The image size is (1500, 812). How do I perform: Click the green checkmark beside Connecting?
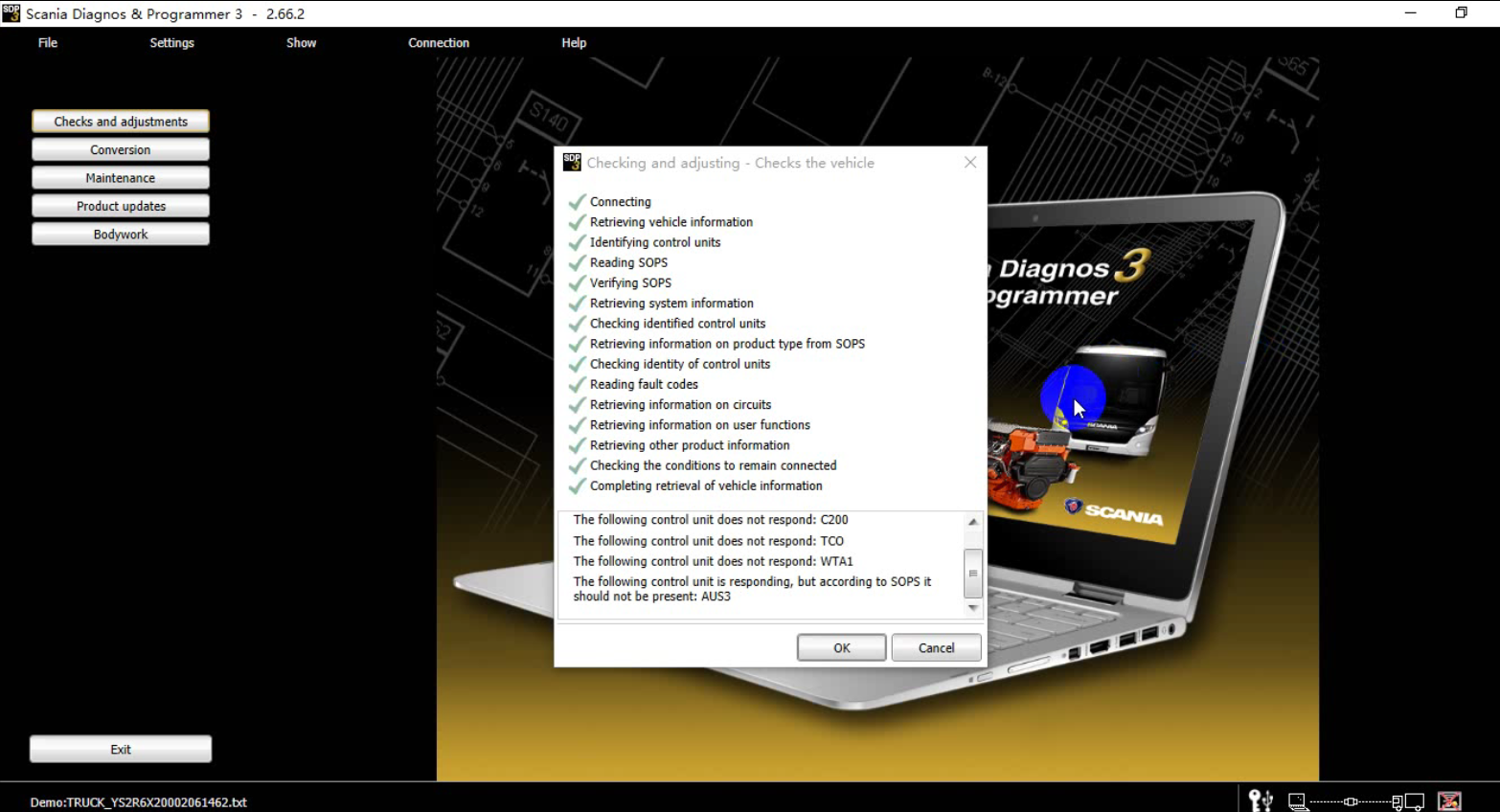(577, 202)
